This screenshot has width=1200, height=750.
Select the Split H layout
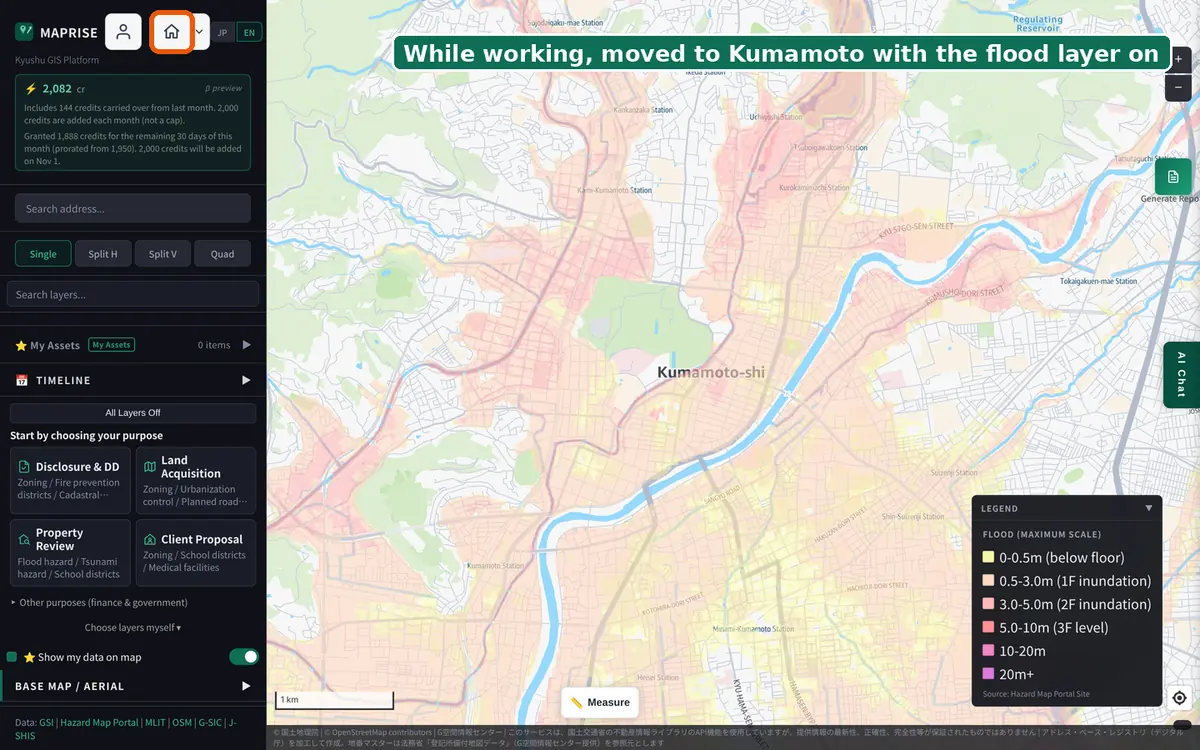click(103, 254)
